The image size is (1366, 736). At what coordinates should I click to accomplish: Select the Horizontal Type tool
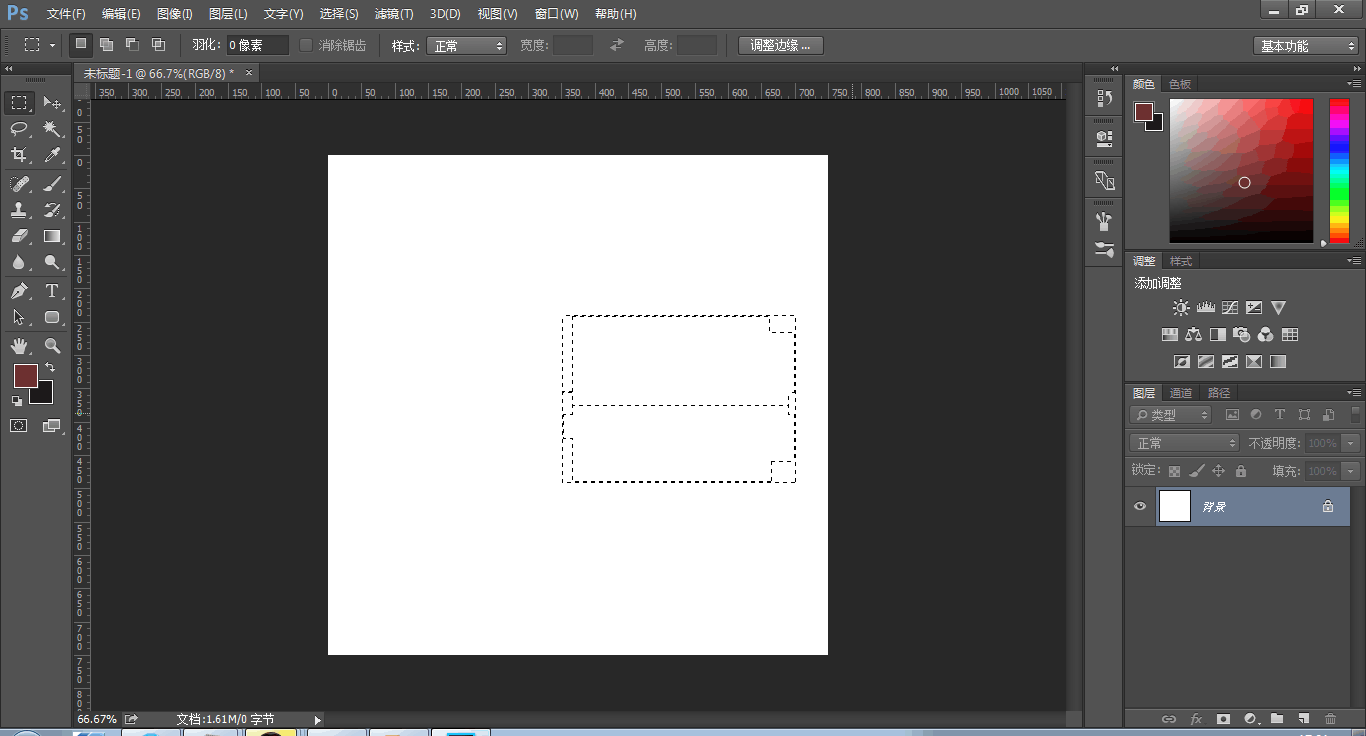click(x=52, y=291)
